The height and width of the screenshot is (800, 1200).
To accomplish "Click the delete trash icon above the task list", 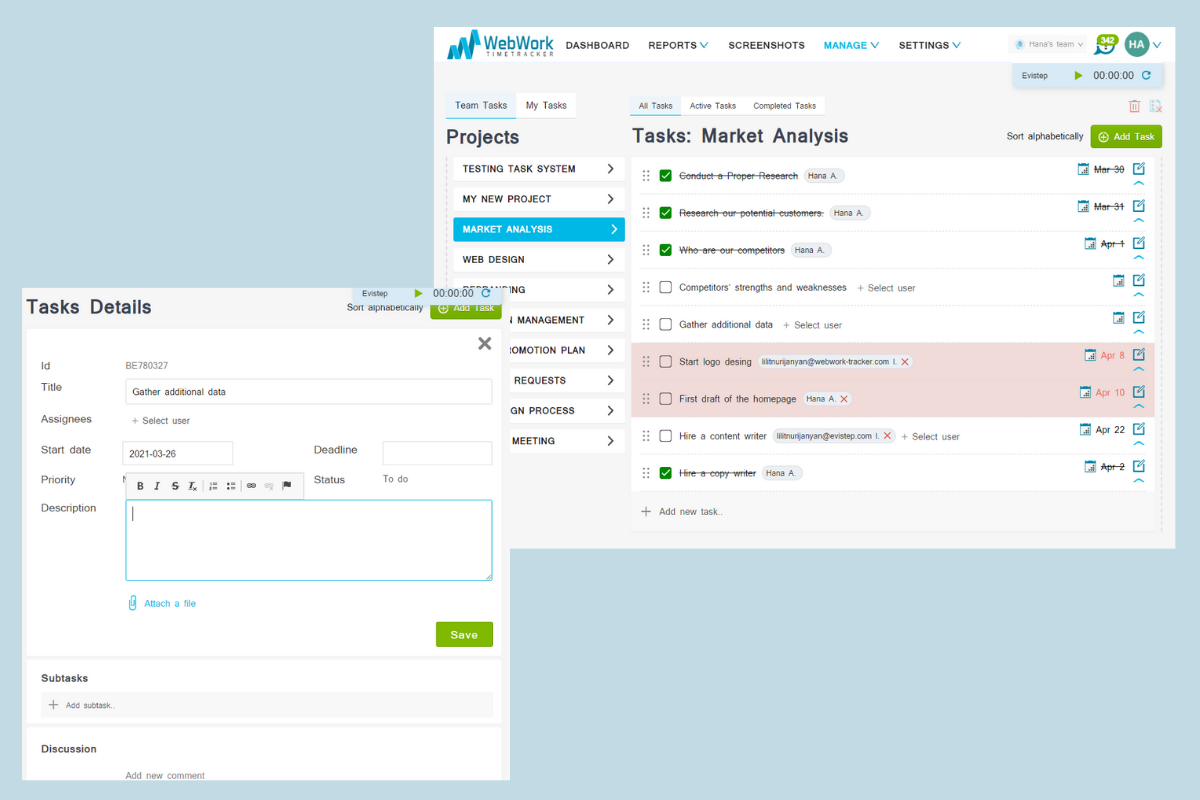I will pyautogui.click(x=1134, y=105).
